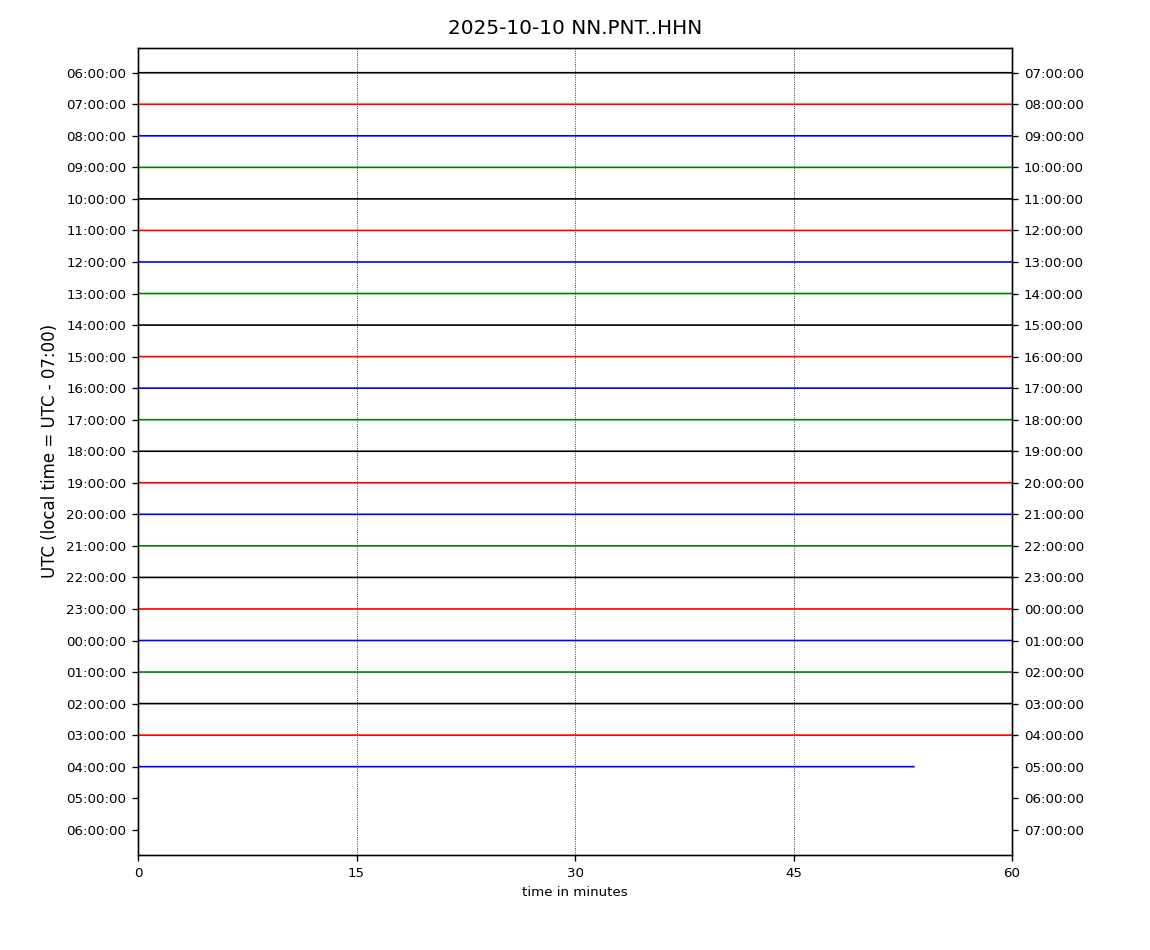
Task: Select the 30 tick label on x-axis
Action: pyautogui.click(x=575, y=873)
